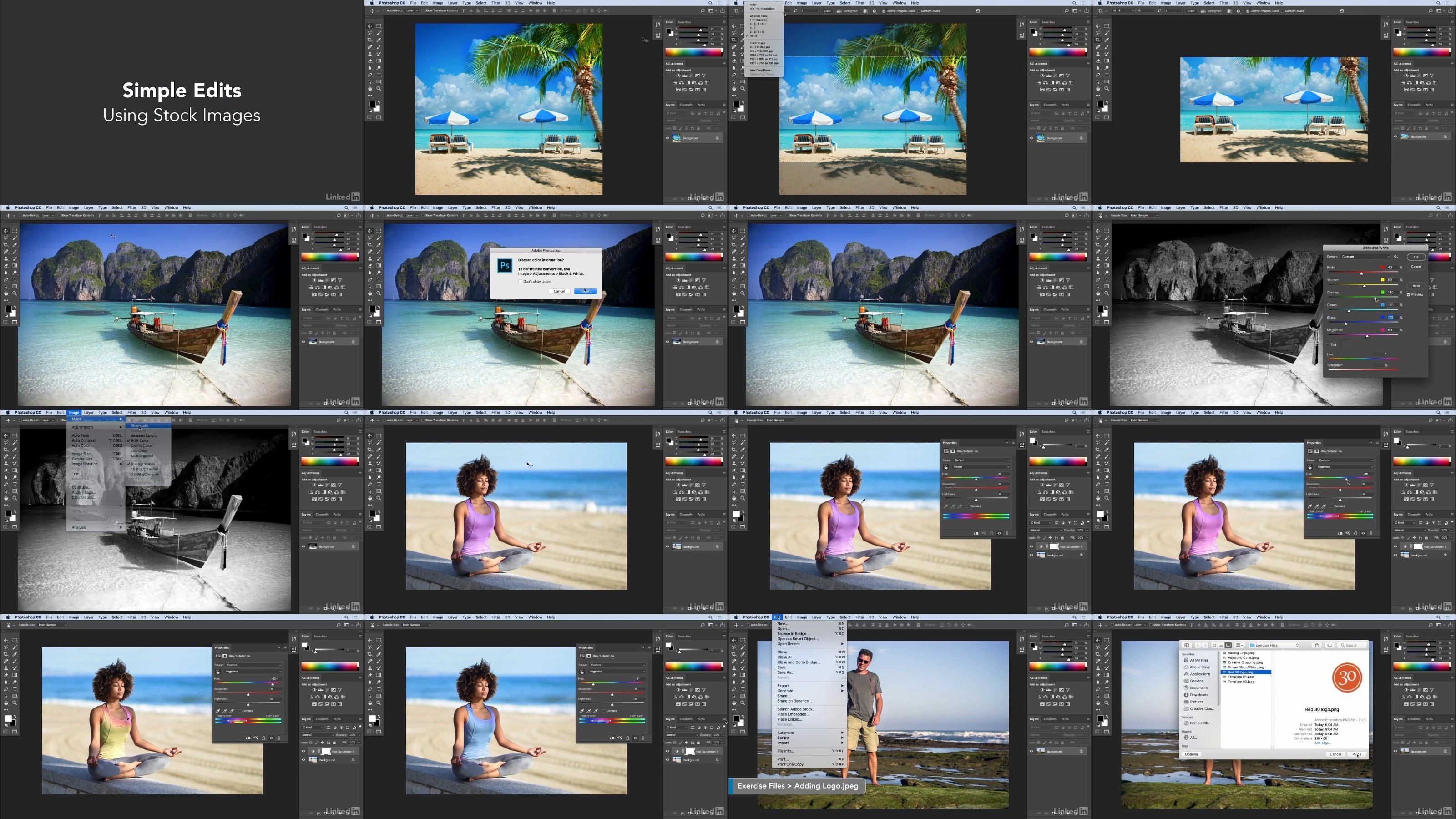Image resolution: width=1456 pixels, height=819 pixels.
Task: Click the back arrow in the file browser
Action: [x=1198, y=646]
